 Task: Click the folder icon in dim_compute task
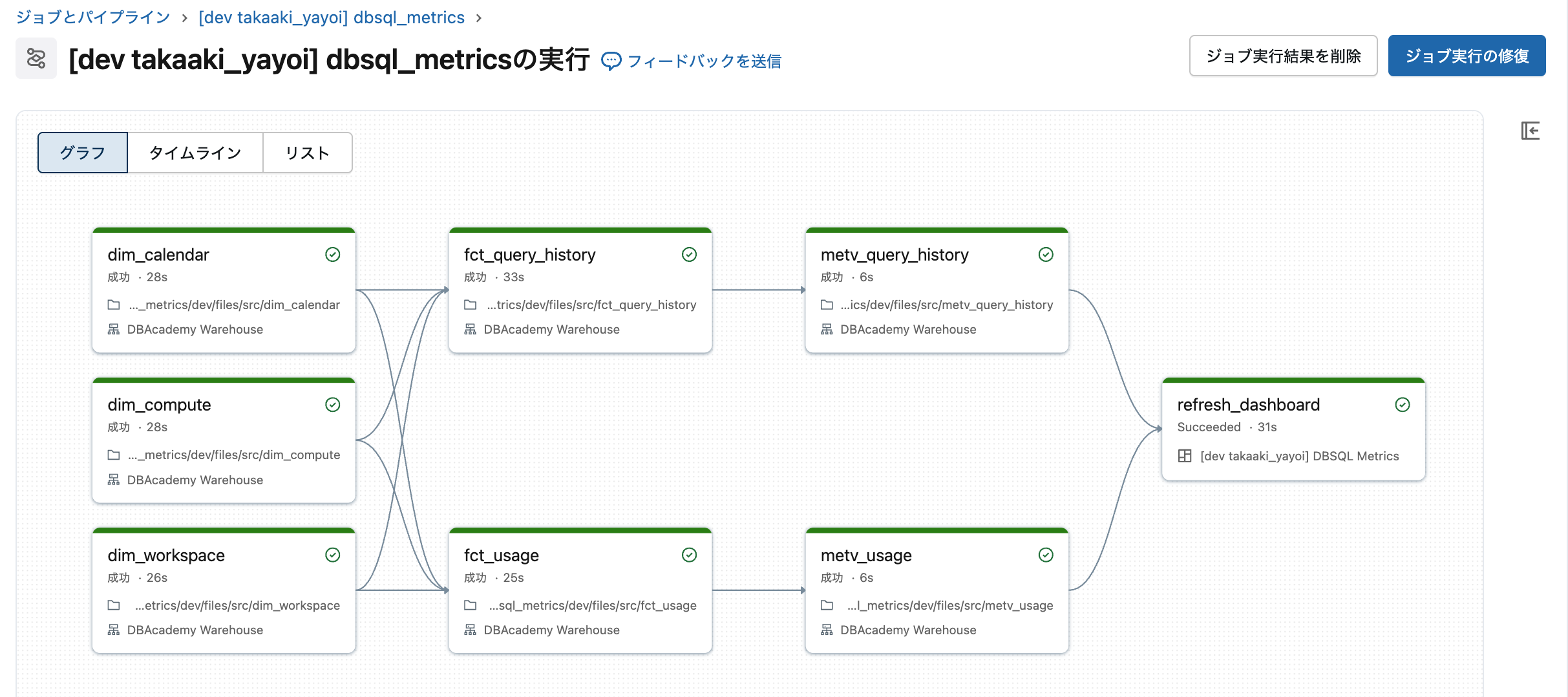[114, 455]
